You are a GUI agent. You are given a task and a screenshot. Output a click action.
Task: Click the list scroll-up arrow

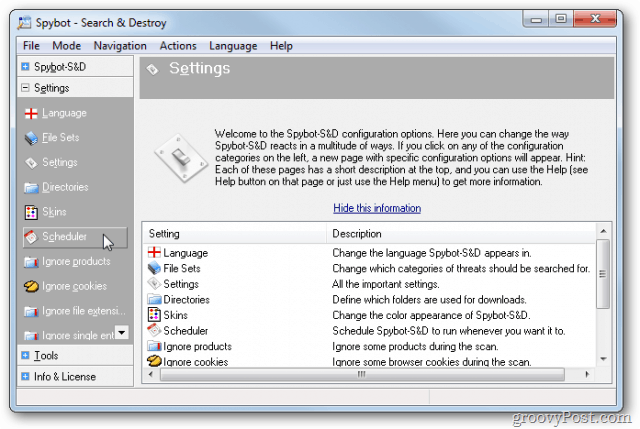[603, 231]
